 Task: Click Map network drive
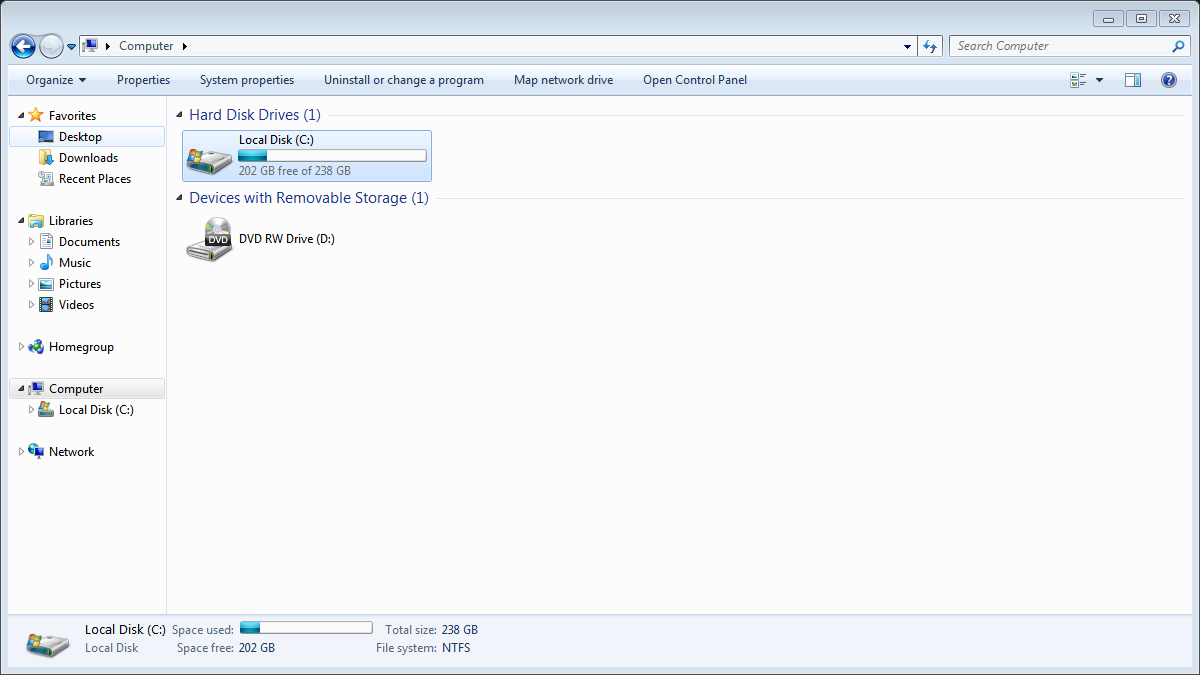point(564,80)
